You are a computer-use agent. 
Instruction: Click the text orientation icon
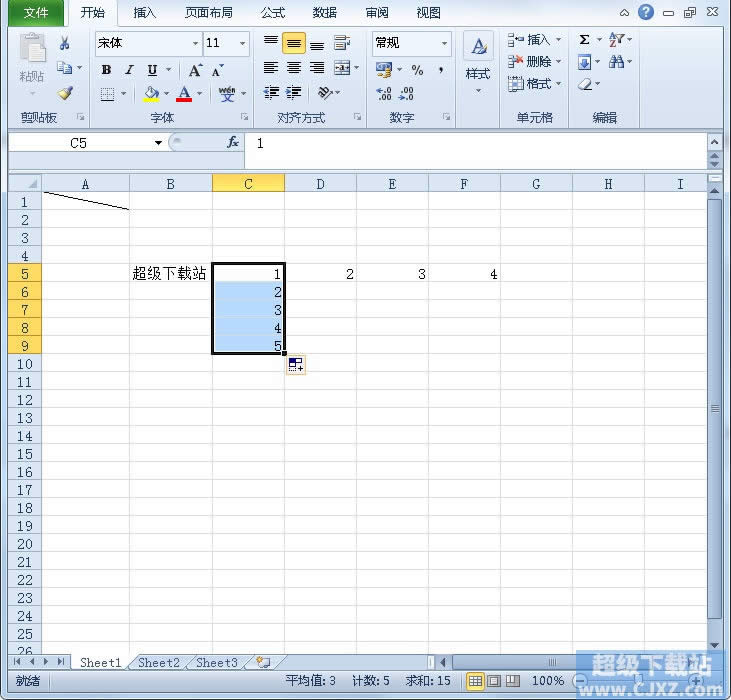pos(325,93)
